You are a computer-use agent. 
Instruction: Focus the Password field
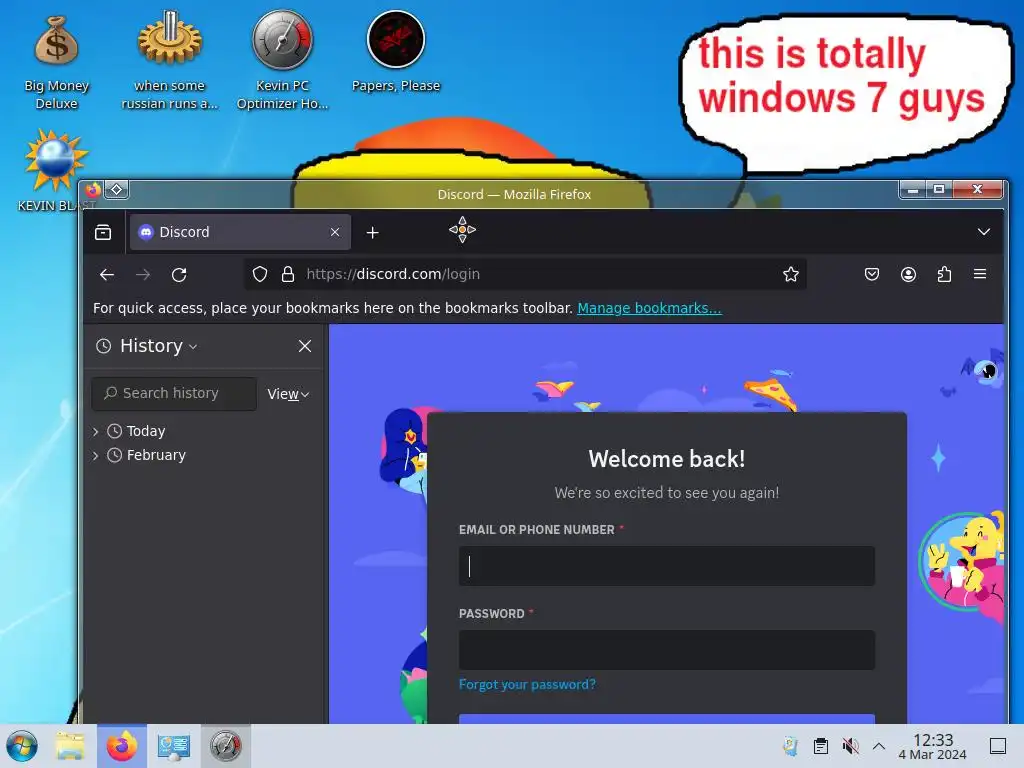point(667,650)
